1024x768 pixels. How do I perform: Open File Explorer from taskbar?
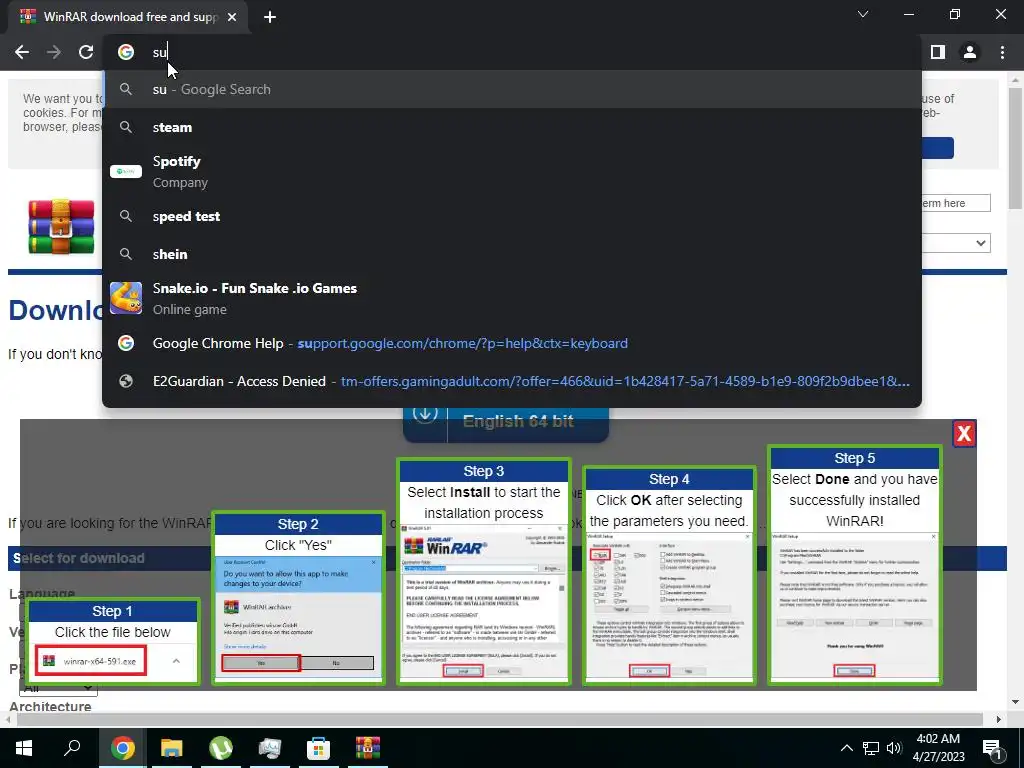[172, 748]
